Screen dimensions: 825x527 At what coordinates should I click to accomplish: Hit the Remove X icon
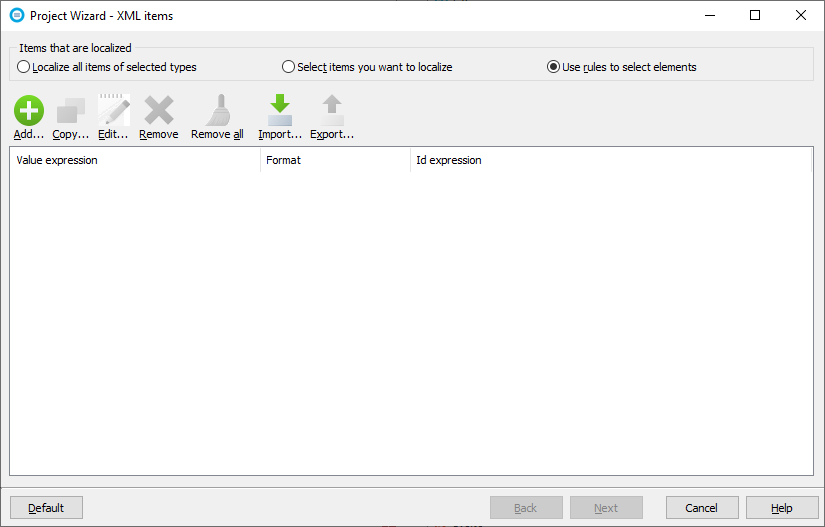[x=159, y=111]
